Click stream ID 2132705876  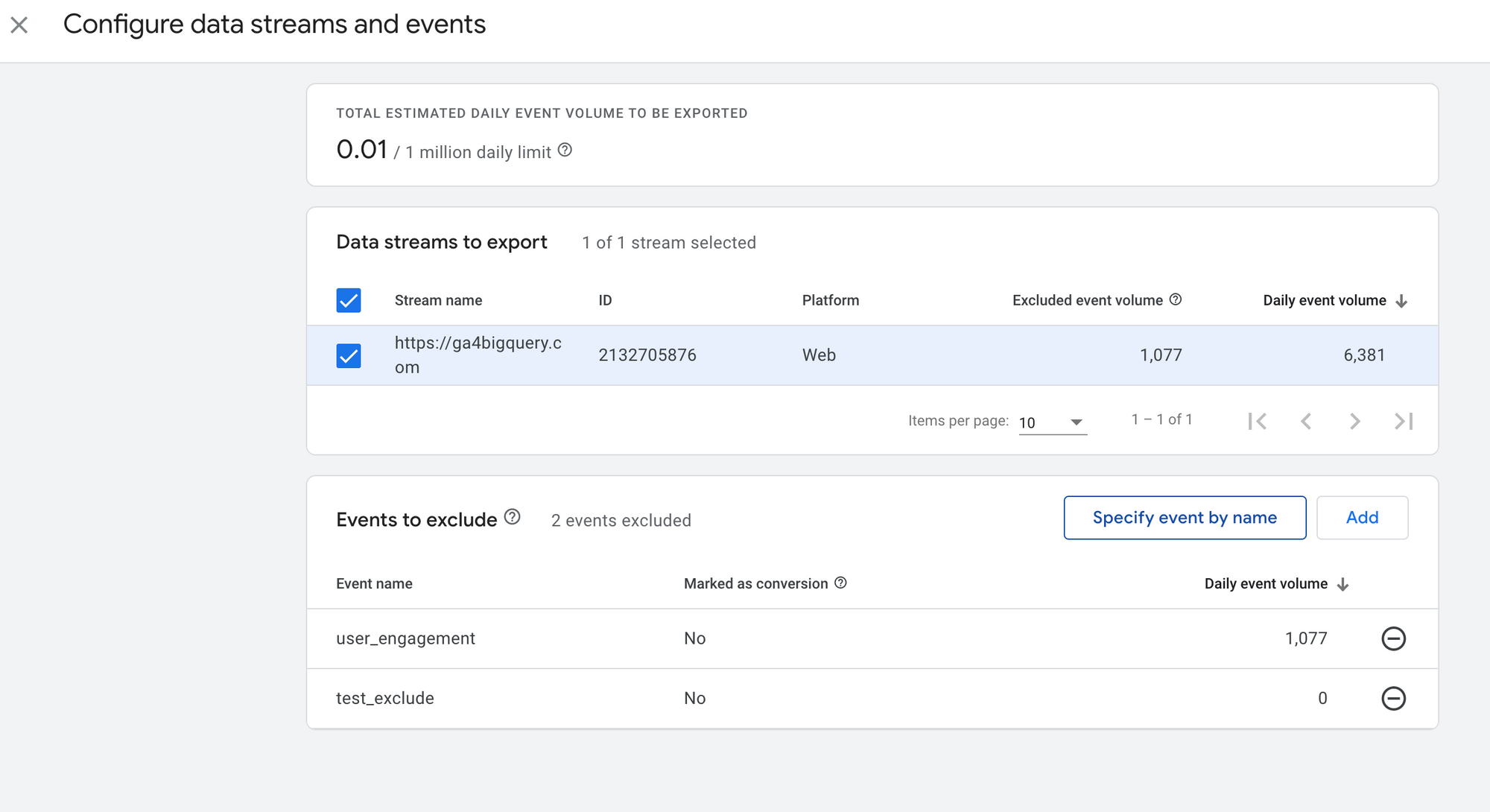click(647, 355)
